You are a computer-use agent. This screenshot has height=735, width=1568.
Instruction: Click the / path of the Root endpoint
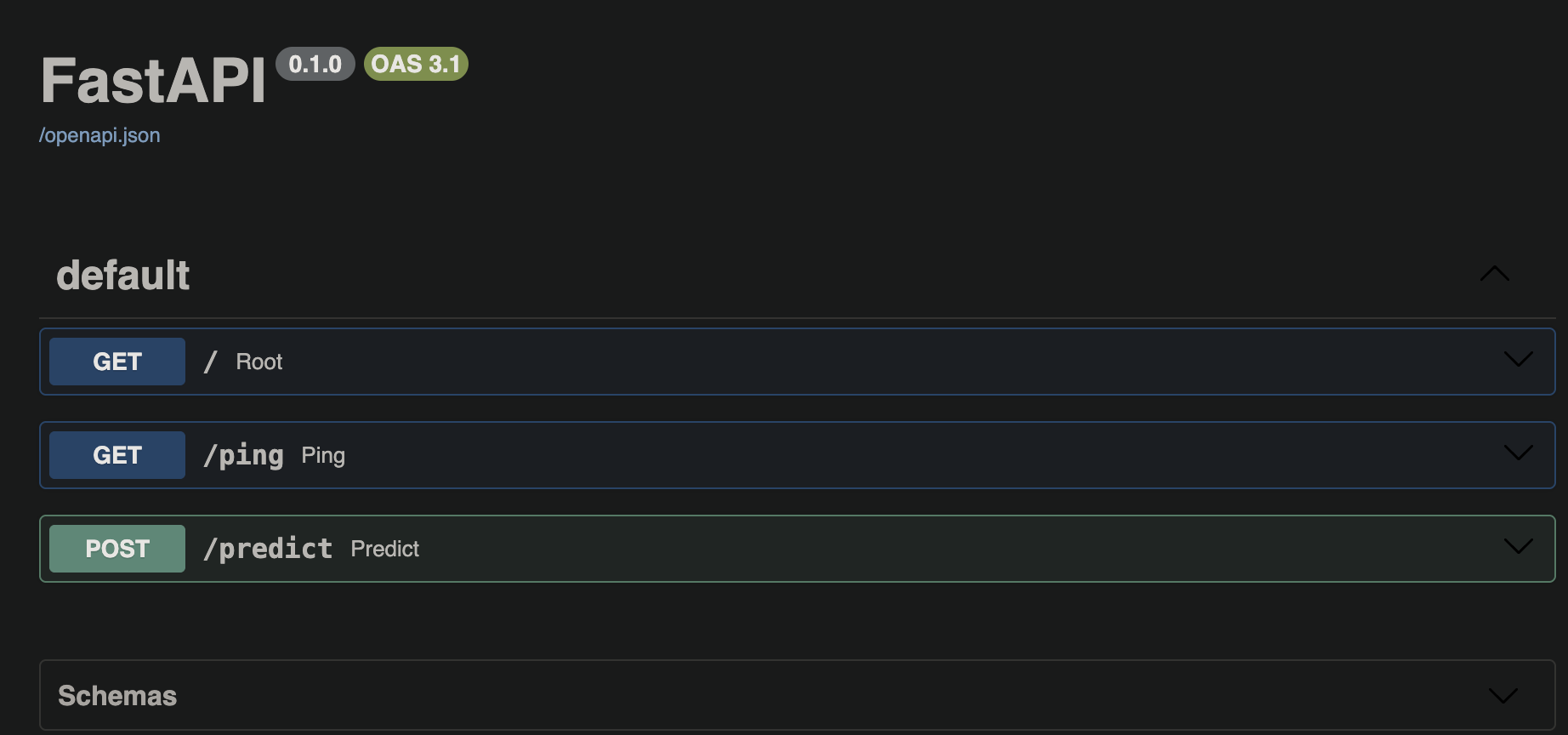(211, 362)
